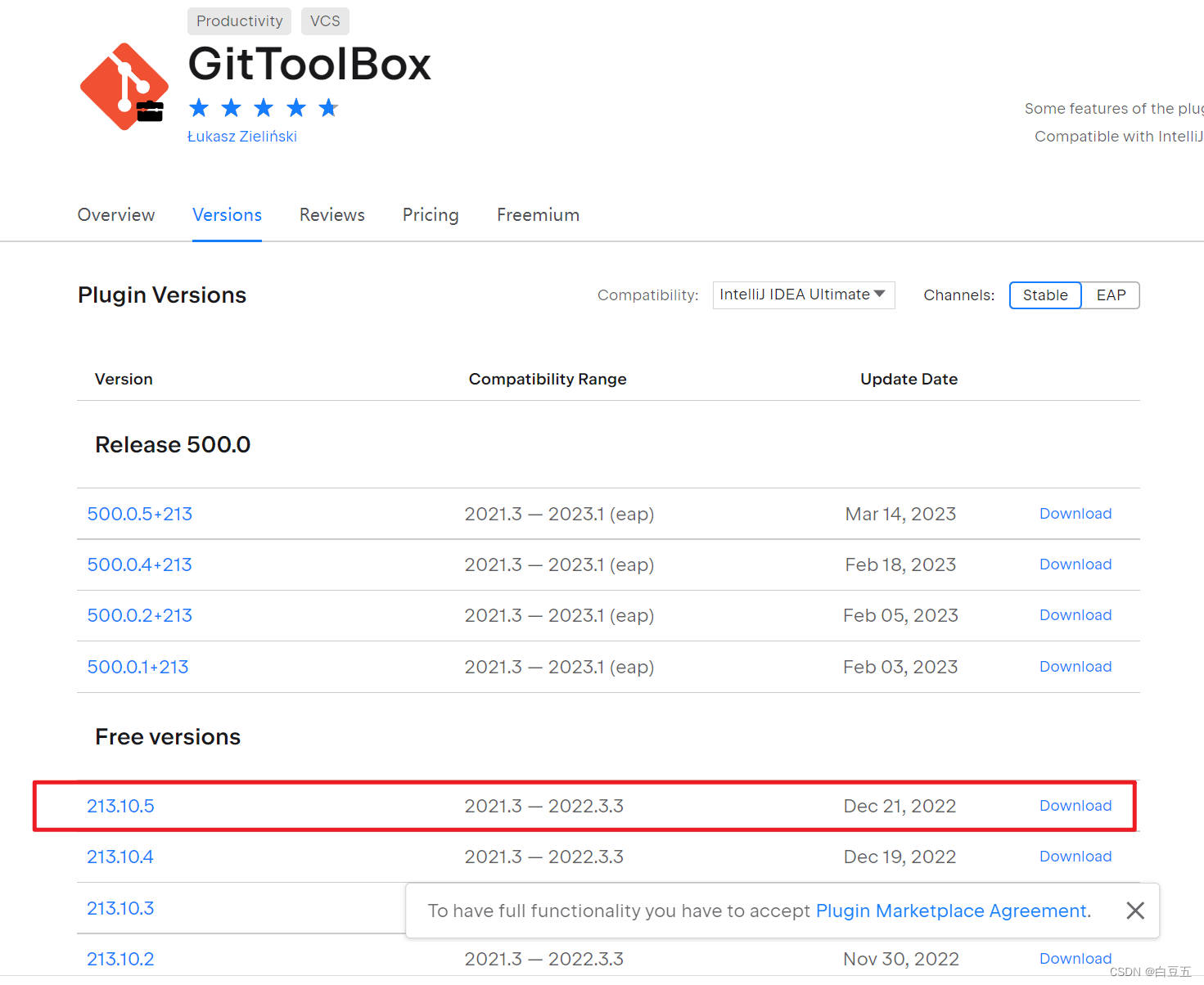The image size is (1204, 985).
Task: Go to the Reviews tab
Action: tap(332, 215)
